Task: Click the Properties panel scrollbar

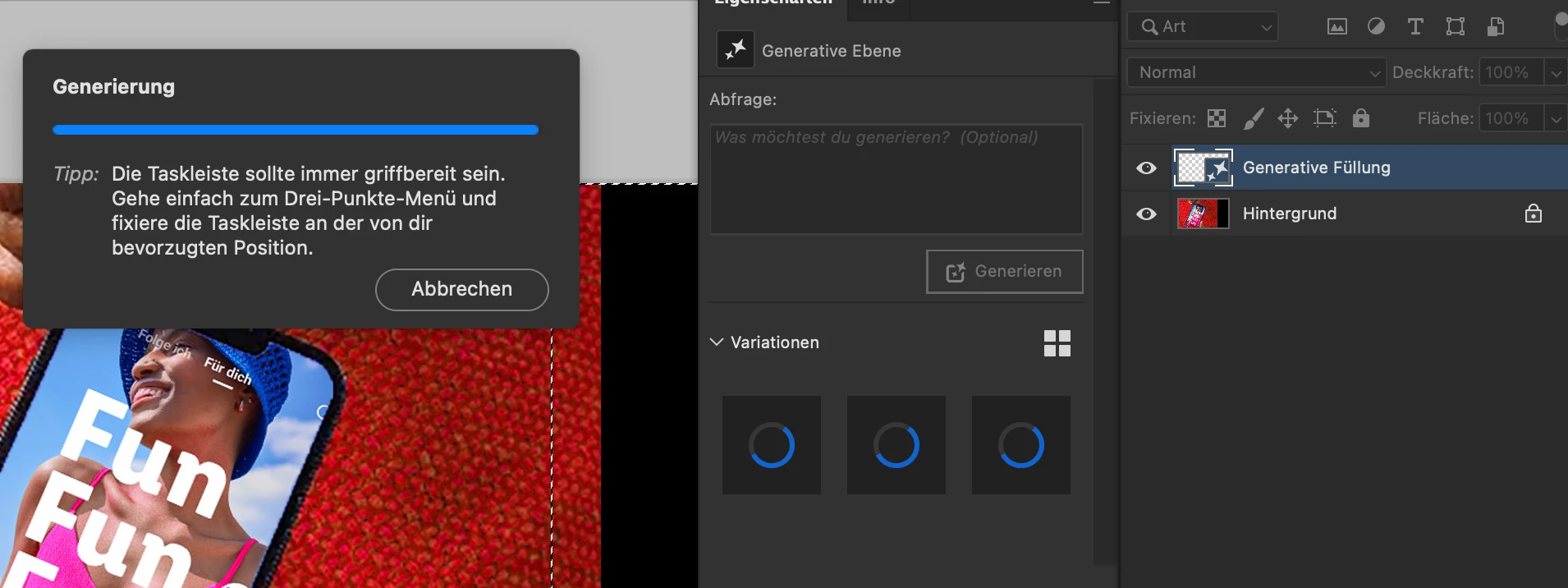Action: coord(1105,320)
